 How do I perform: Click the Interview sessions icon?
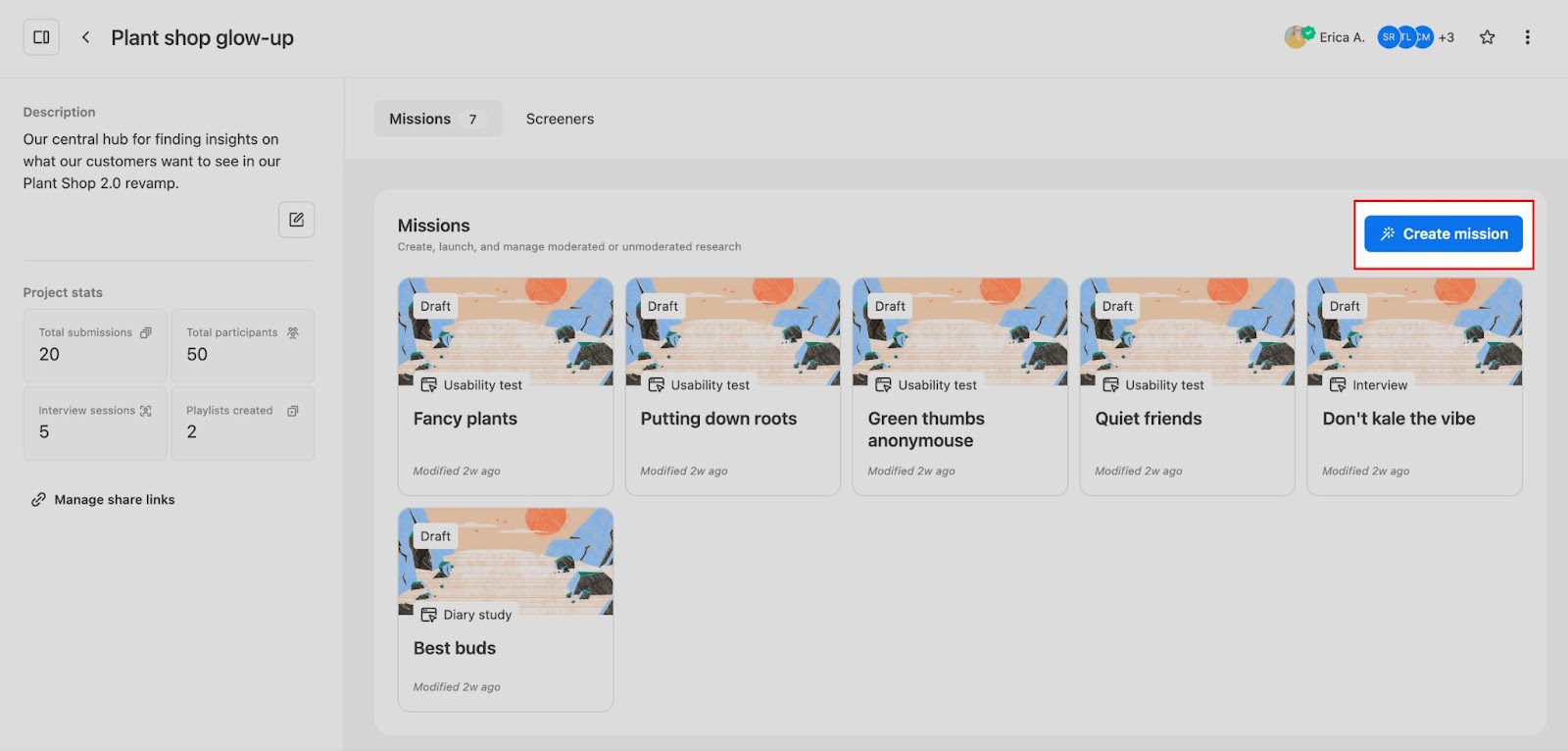146,411
